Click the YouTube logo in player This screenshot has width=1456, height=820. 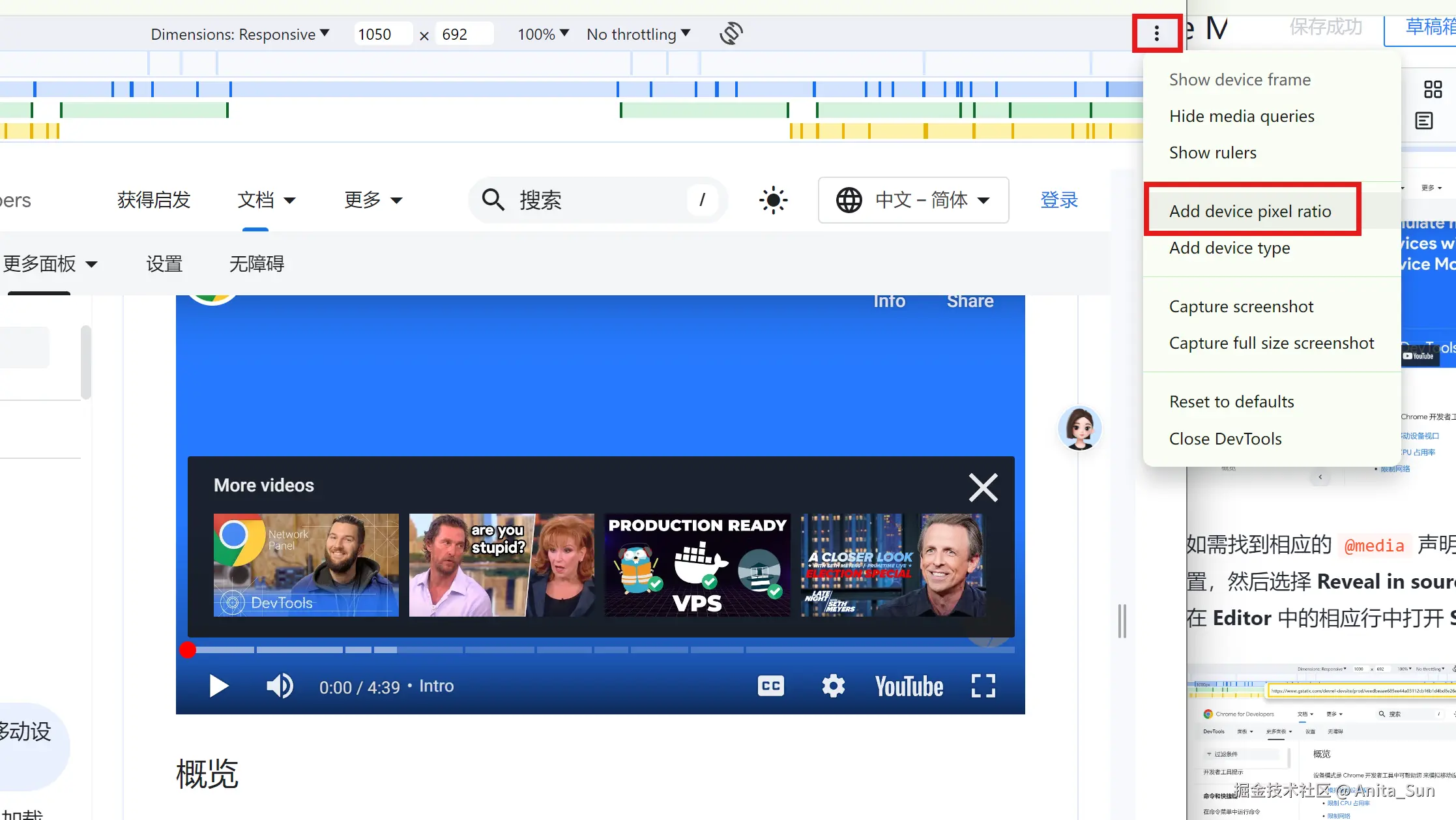(x=909, y=686)
